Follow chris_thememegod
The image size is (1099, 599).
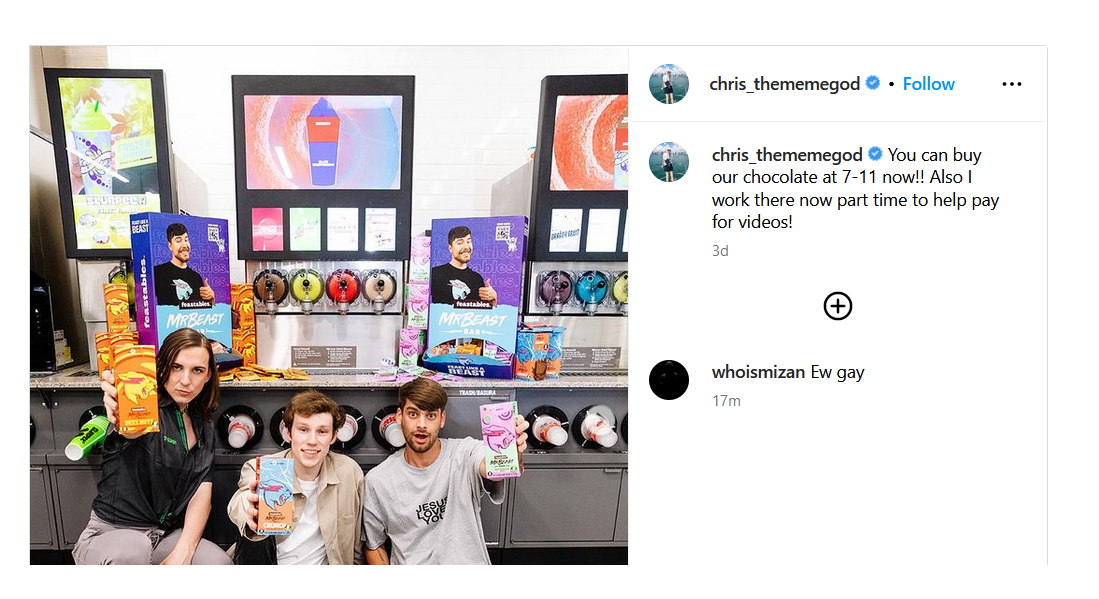[928, 84]
